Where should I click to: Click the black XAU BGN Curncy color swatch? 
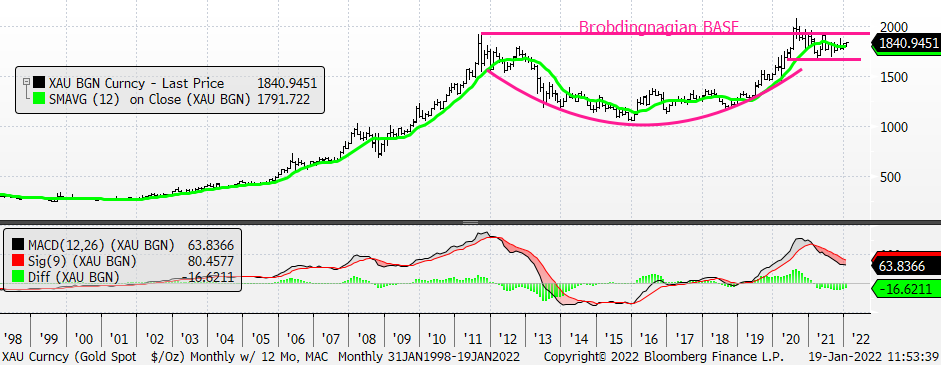pos(40,83)
